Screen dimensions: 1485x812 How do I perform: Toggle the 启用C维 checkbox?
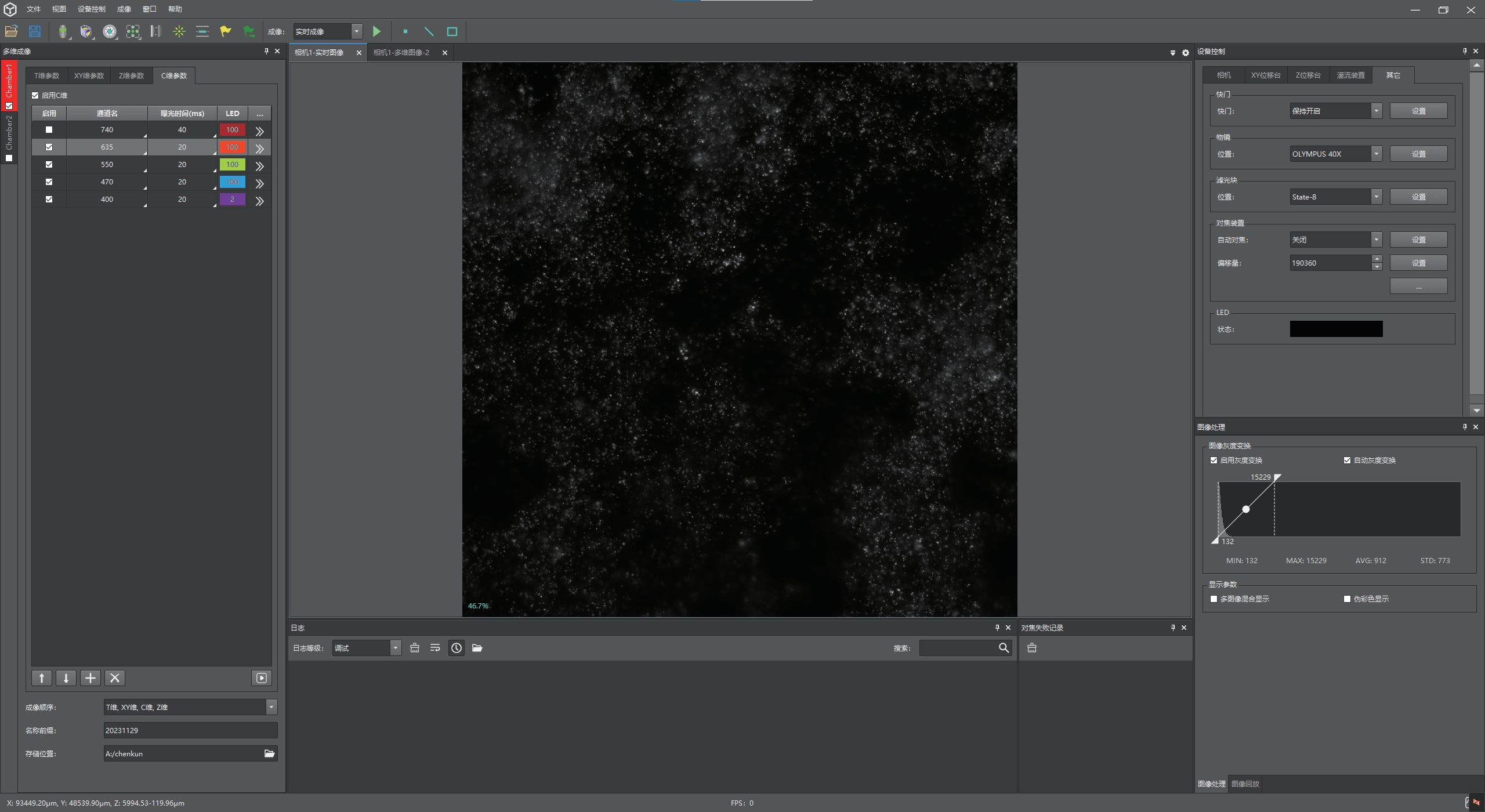pyautogui.click(x=35, y=95)
